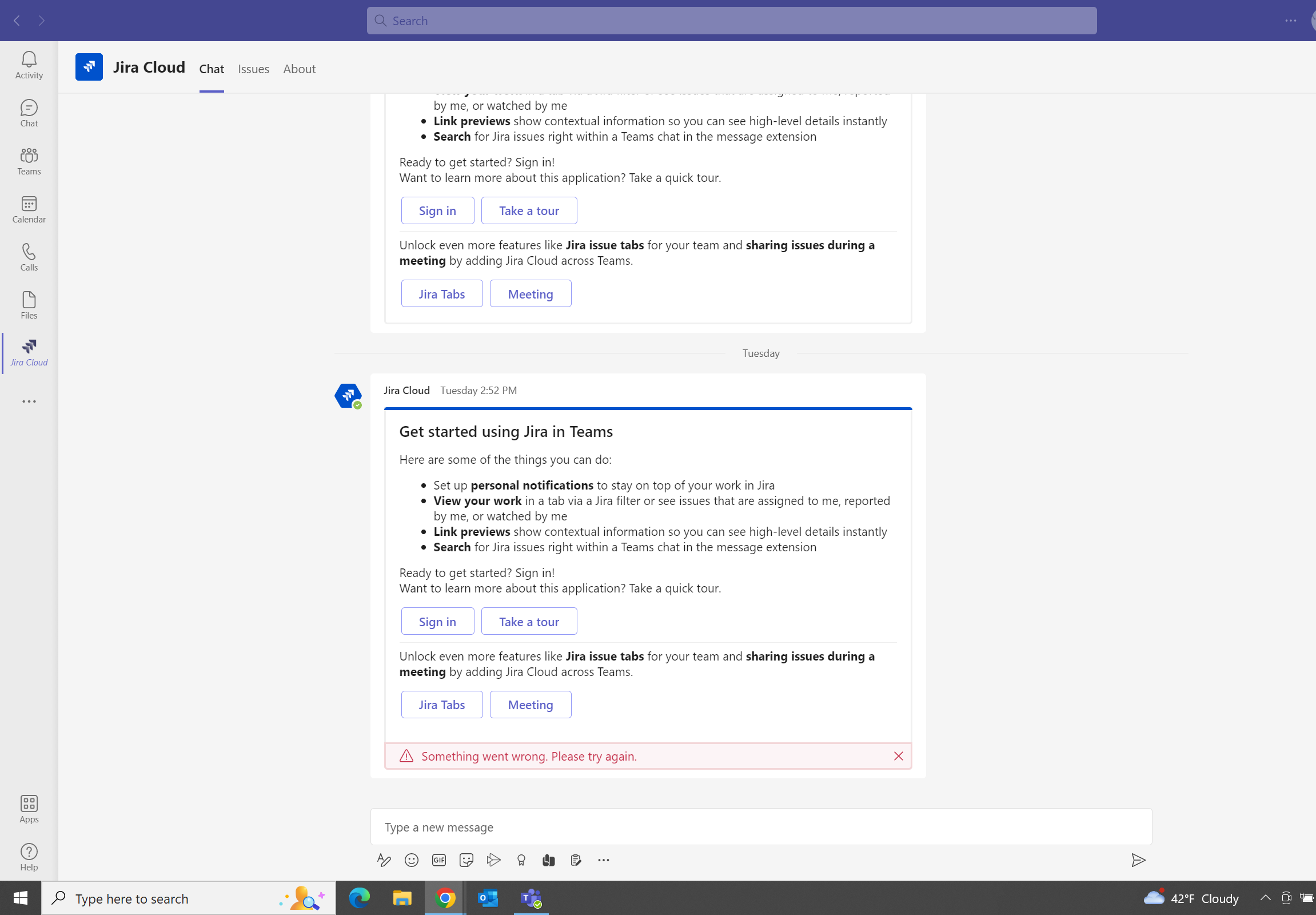
Task: Click Jira Tabs in the Tuesday 2:52 PM card
Action: click(x=442, y=705)
